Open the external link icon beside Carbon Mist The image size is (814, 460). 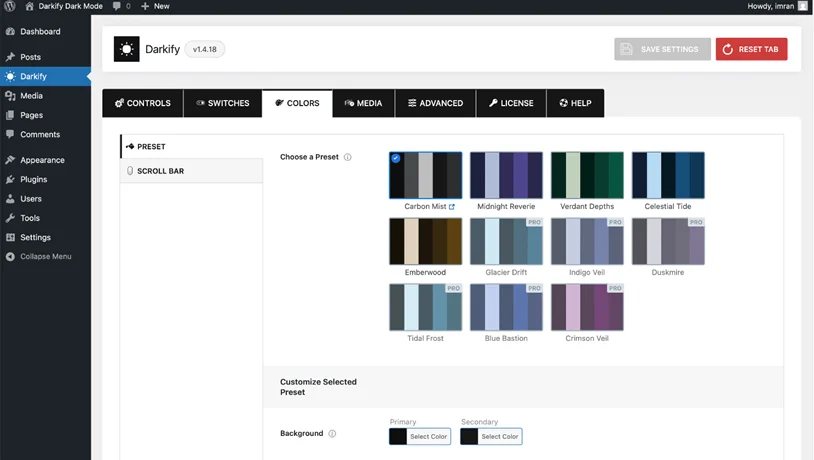(452, 207)
